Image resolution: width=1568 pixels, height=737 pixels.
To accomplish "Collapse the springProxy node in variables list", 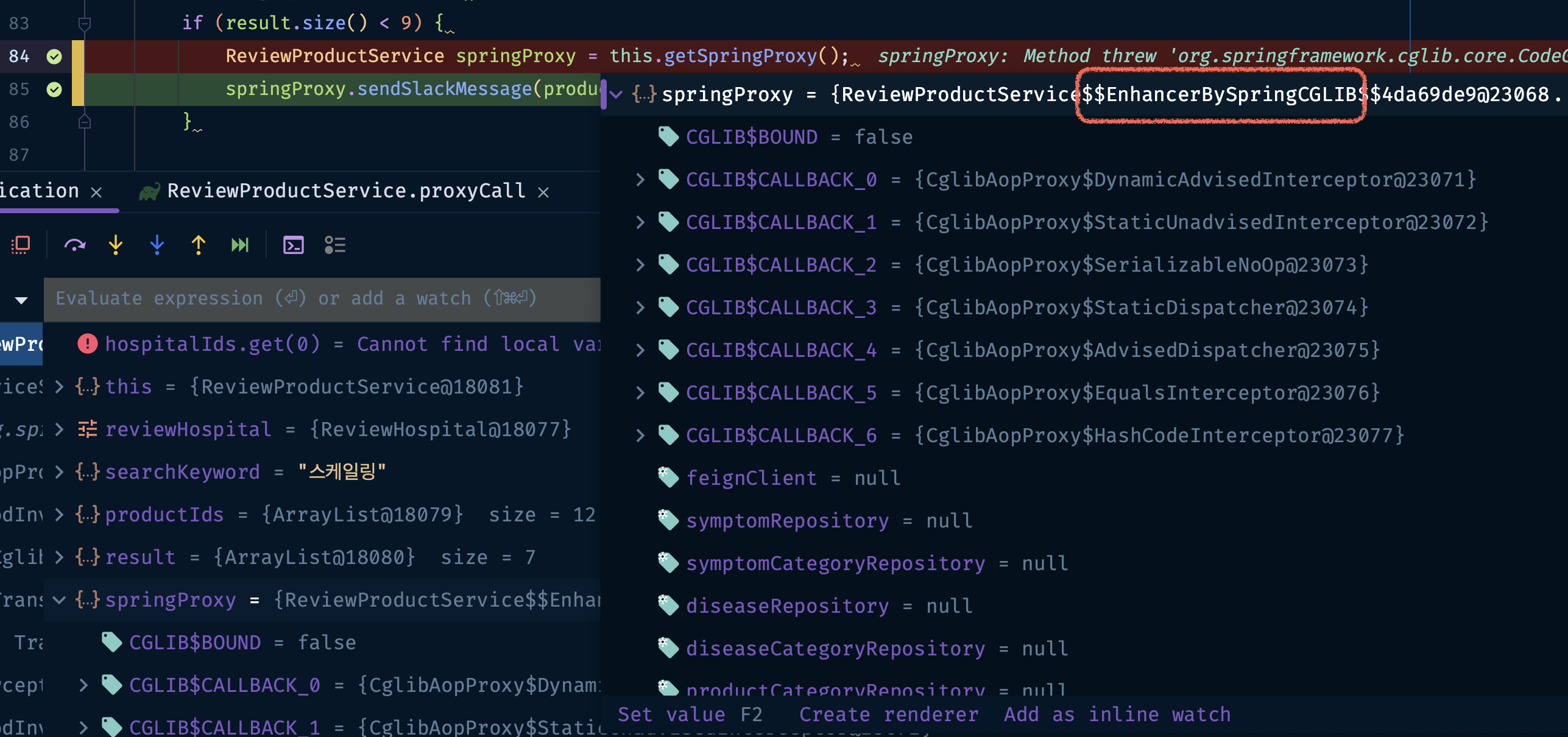I will [x=59, y=600].
